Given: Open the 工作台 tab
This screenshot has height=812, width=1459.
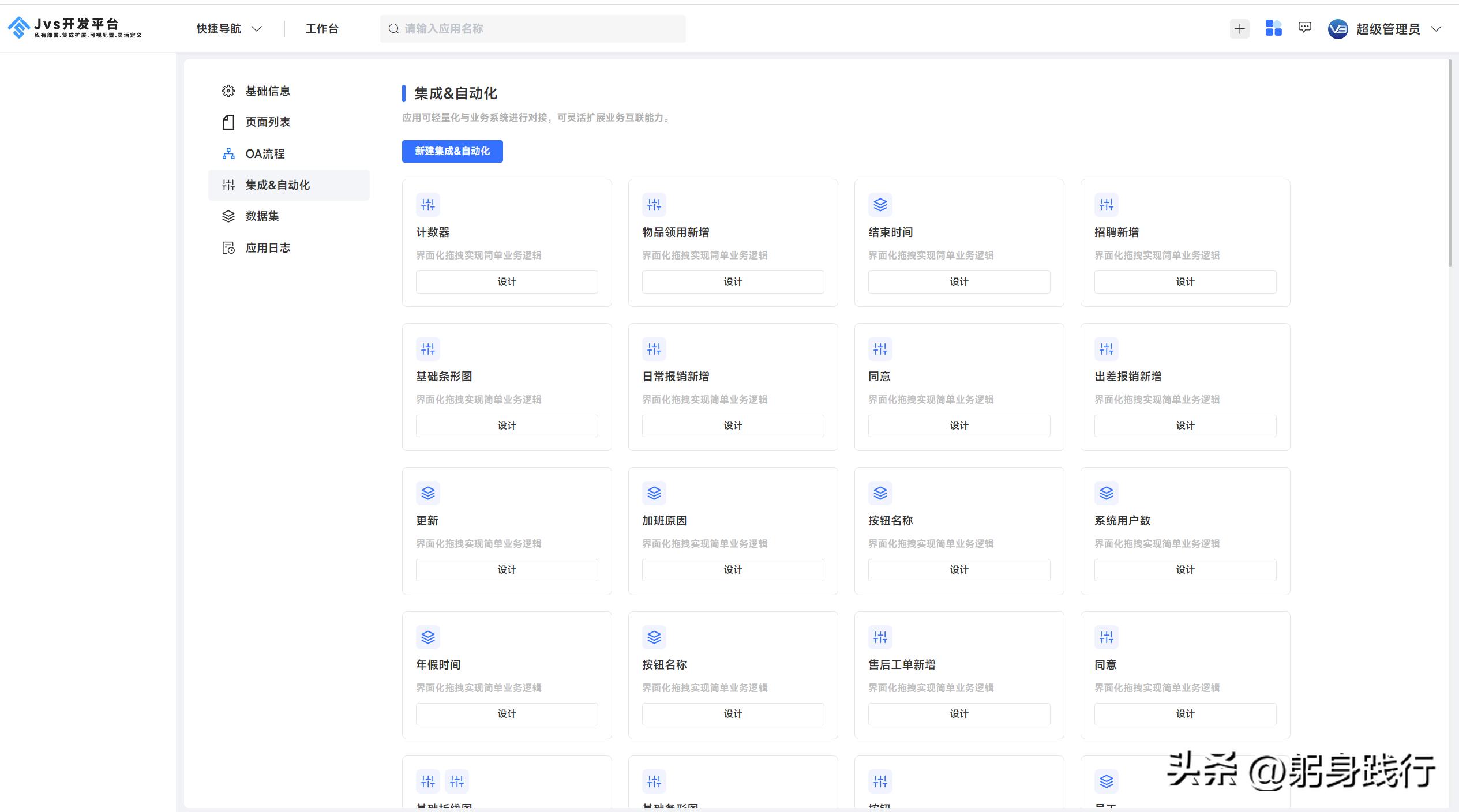Looking at the screenshot, I should point(322,29).
